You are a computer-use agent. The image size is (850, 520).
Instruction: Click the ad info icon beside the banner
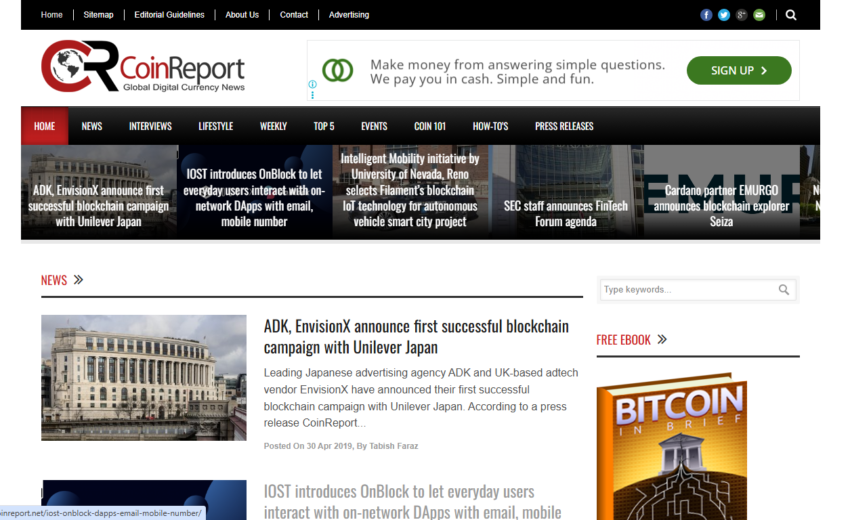312,84
